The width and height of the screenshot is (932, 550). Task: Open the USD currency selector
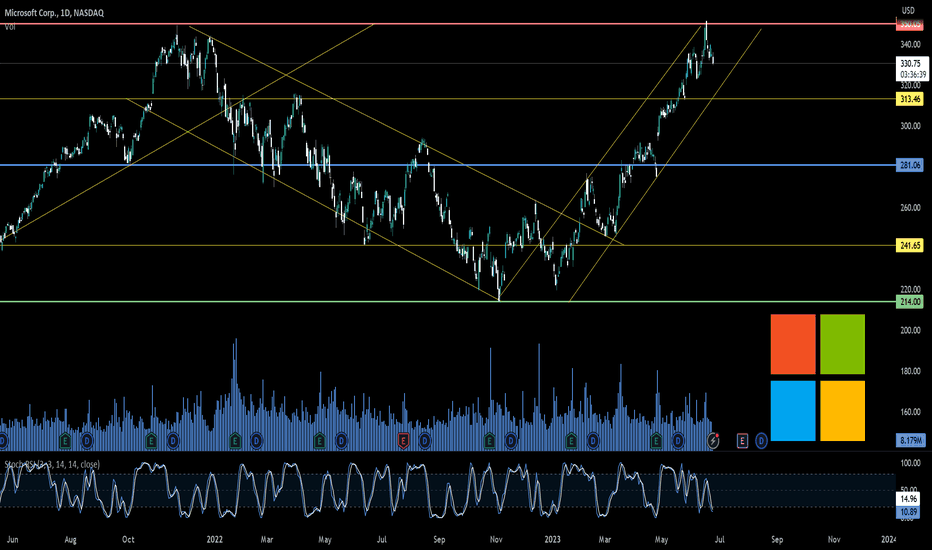(908, 10)
